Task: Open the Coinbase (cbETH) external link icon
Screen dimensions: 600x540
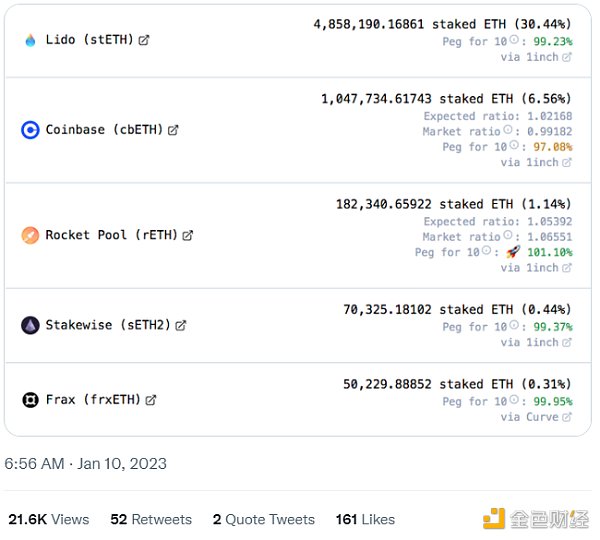Action: click(x=173, y=130)
